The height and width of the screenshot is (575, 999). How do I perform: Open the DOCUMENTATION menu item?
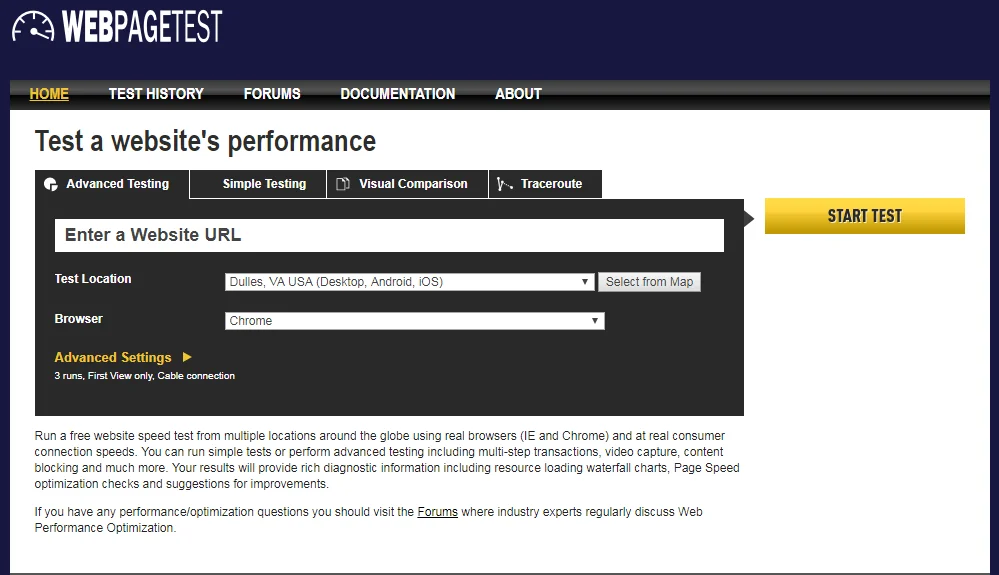pos(397,94)
